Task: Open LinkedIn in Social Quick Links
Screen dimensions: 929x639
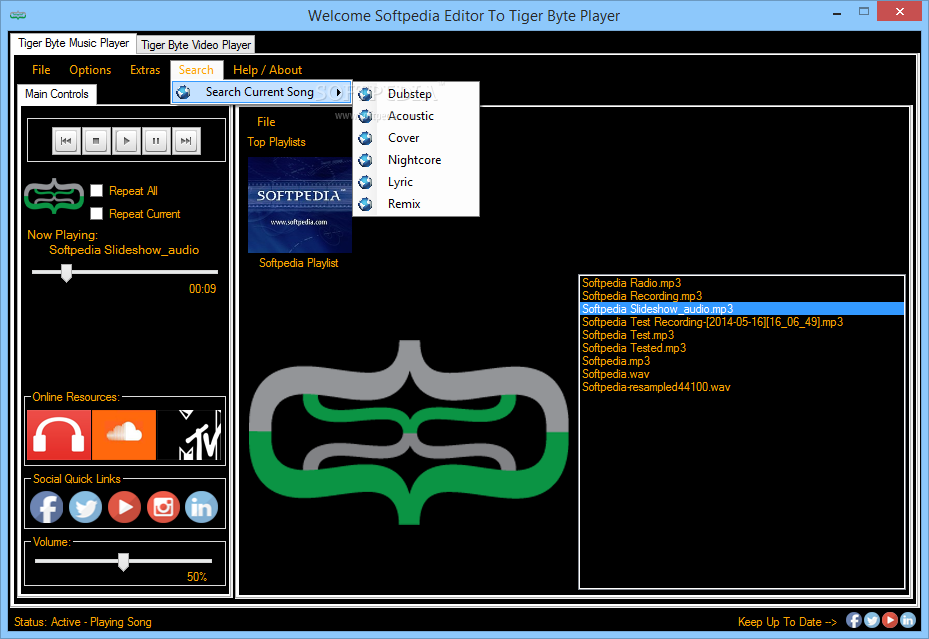Action: pyautogui.click(x=201, y=507)
